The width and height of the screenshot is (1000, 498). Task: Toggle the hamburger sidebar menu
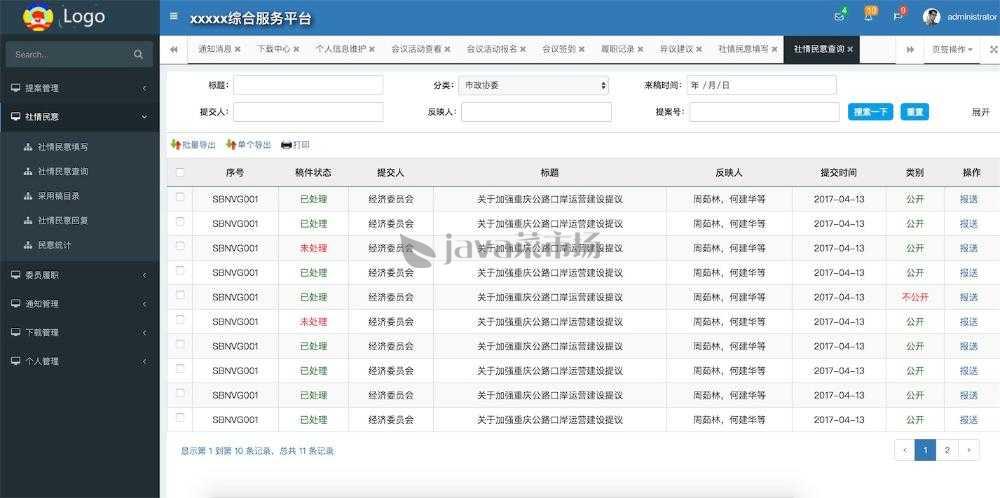[173, 17]
